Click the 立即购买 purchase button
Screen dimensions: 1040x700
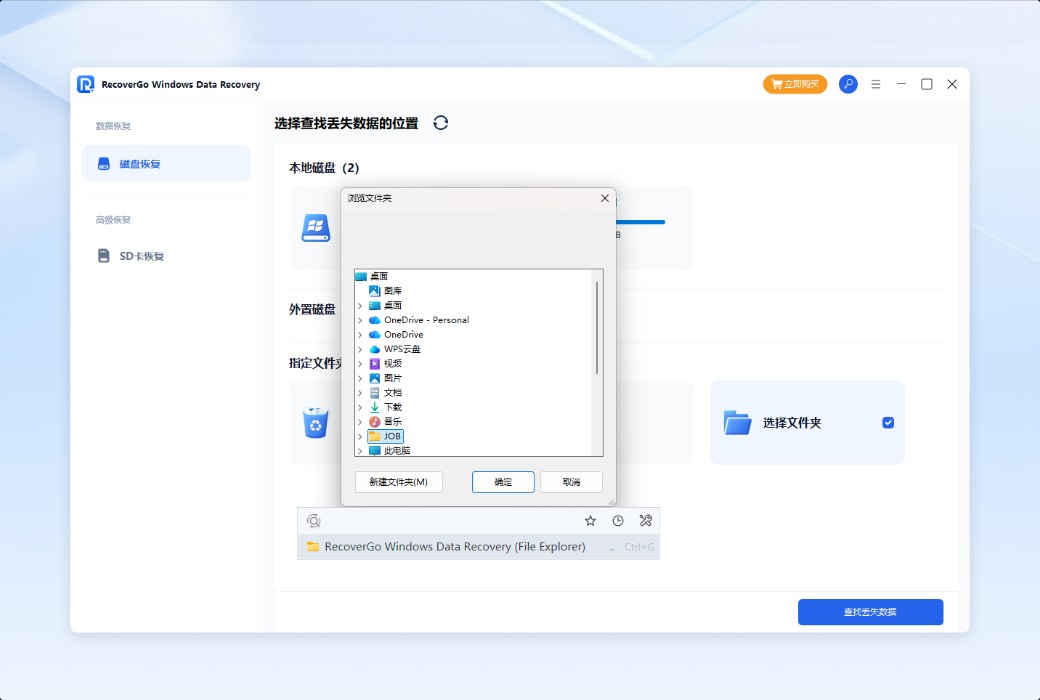(795, 84)
